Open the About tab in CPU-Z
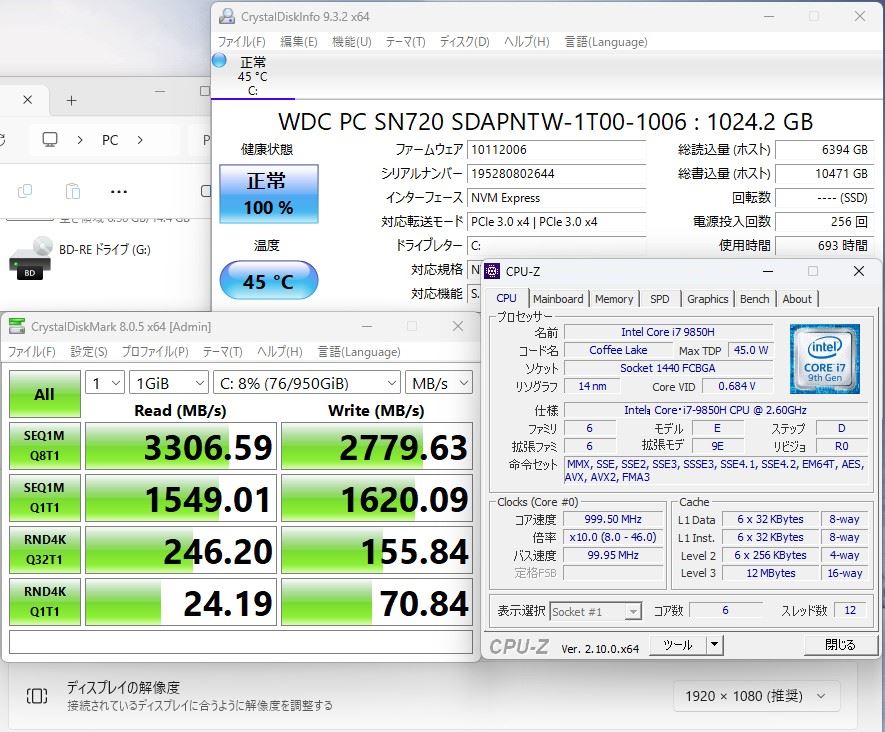This screenshot has width=885, height=732. [796, 299]
